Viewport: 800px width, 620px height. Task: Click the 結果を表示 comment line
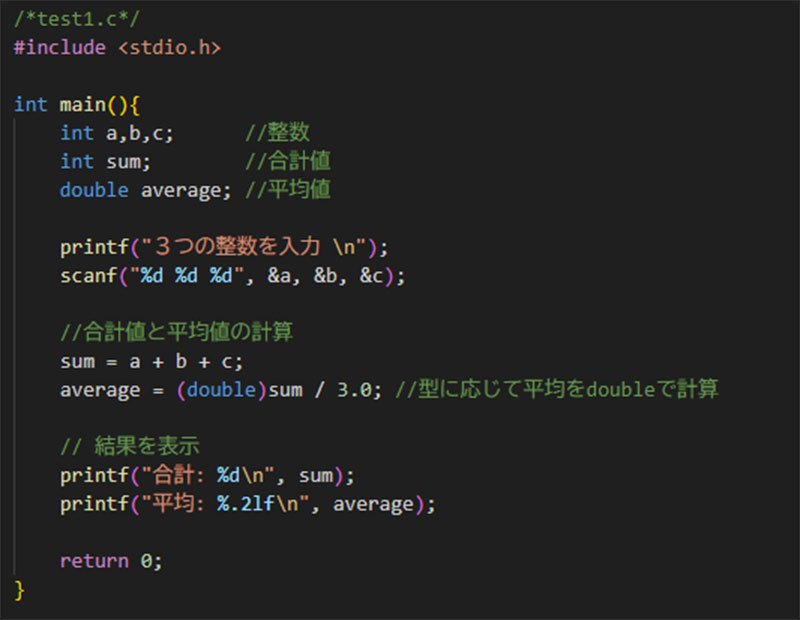130,447
